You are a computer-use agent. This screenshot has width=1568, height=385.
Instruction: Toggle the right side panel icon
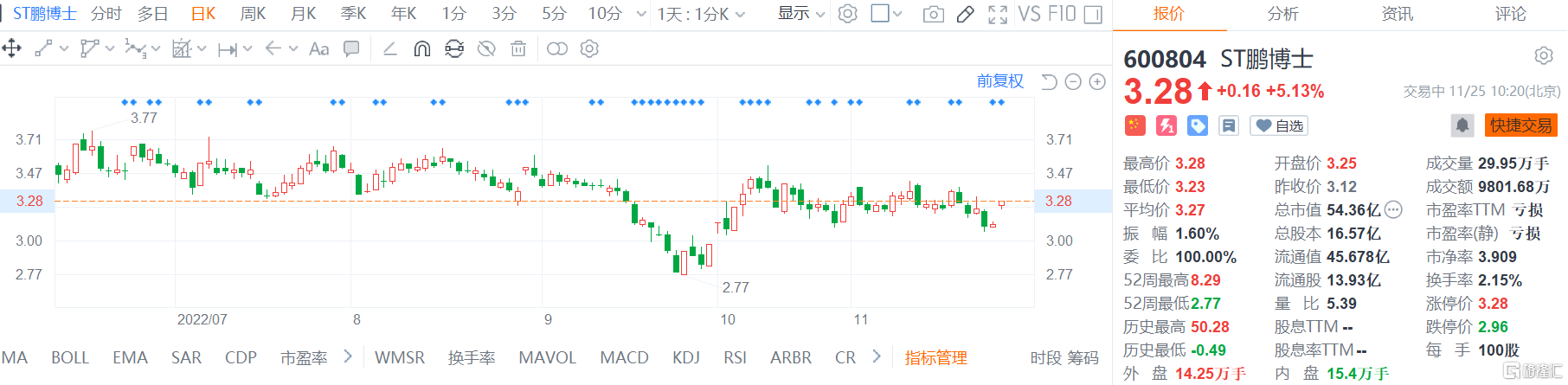1093,14
